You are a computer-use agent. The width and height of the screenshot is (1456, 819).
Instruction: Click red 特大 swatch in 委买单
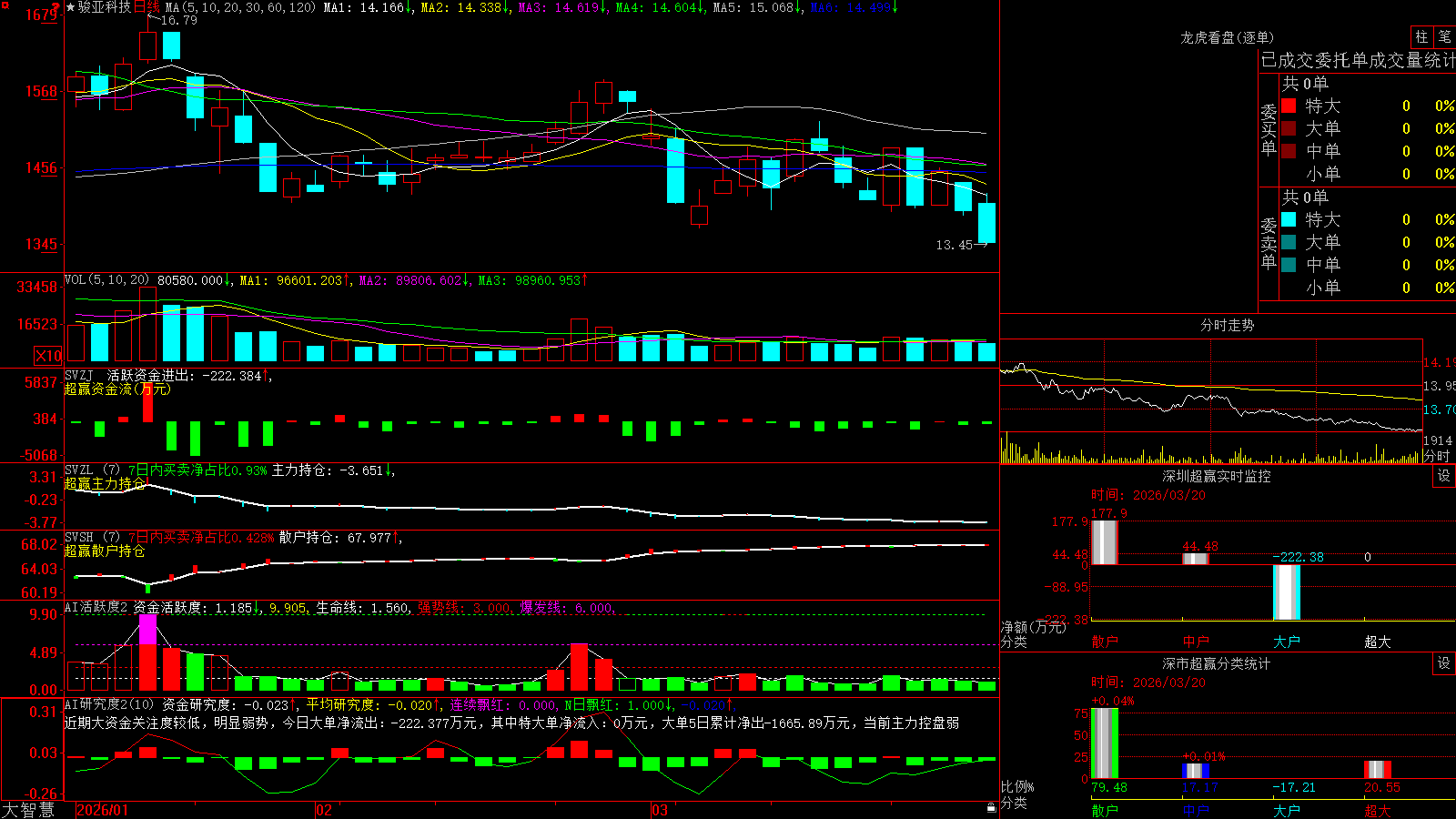[x=1289, y=106]
